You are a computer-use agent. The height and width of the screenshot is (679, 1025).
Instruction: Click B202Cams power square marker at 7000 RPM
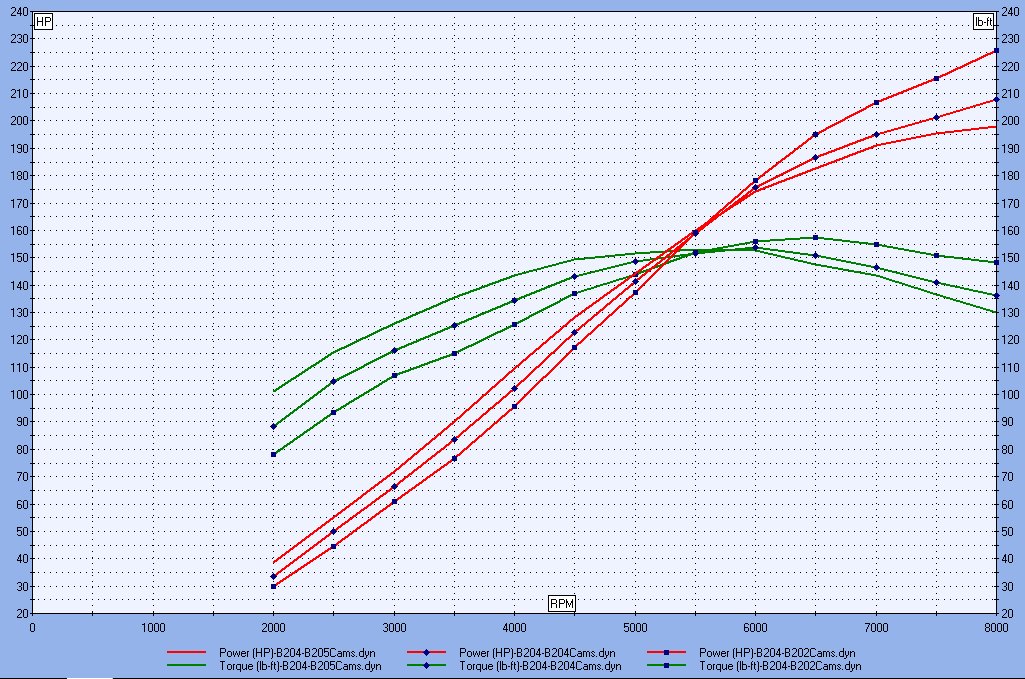876,103
